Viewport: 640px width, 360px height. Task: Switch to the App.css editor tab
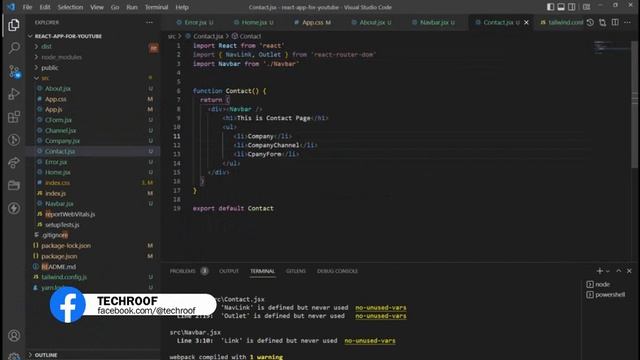[313, 22]
